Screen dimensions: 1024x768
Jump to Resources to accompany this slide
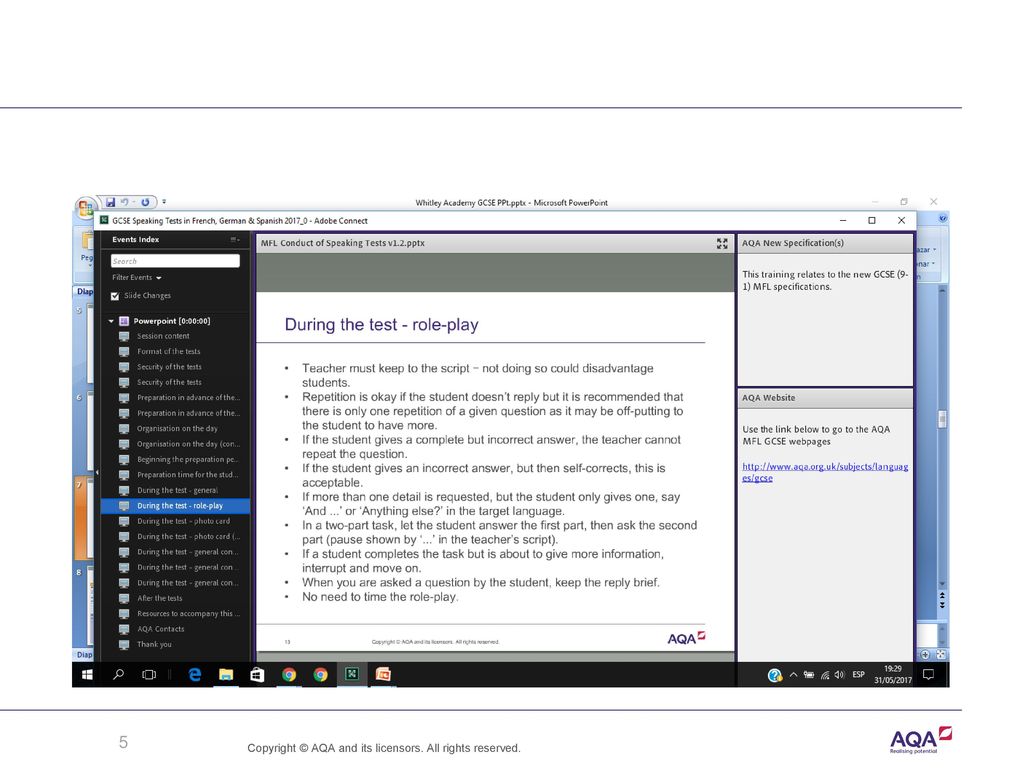(x=188, y=614)
